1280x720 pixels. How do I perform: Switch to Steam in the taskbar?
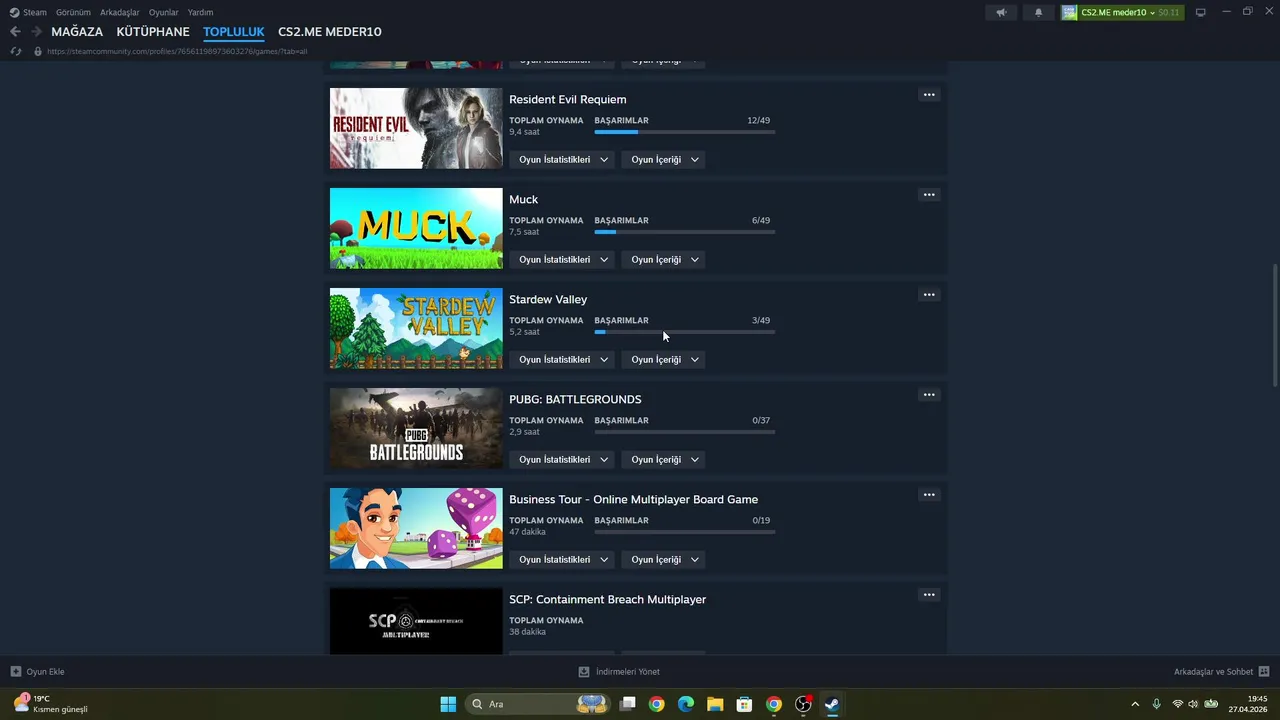click(x=832, y=704)
